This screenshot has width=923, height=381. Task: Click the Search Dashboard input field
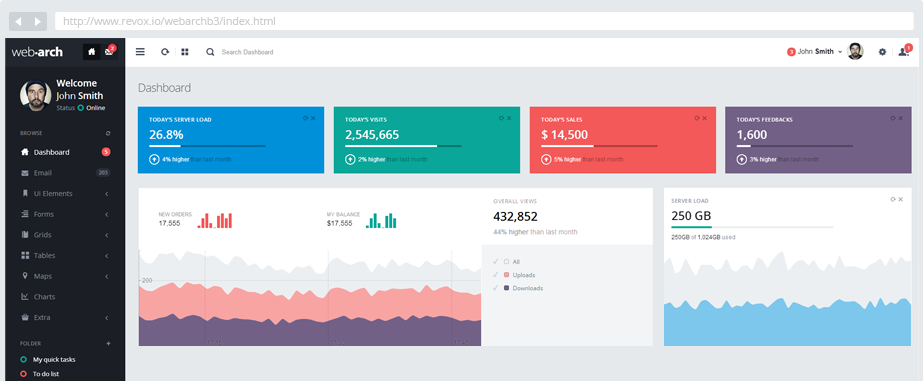tap(247, 52)
